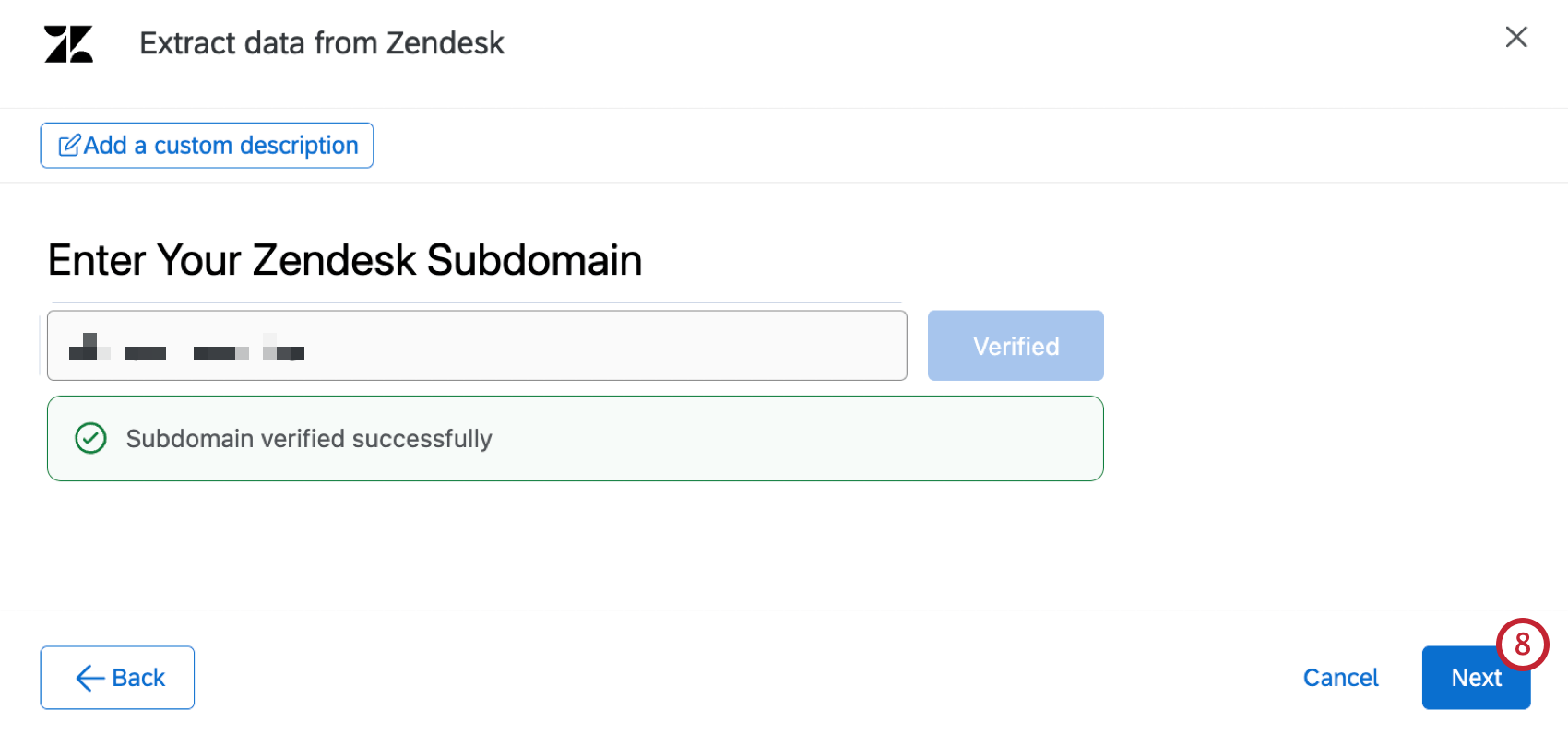Image resolution: width=1568 pixels, height=734 pixels.
Task: Click the Verified status button
Action: [x=1015, y=345]
